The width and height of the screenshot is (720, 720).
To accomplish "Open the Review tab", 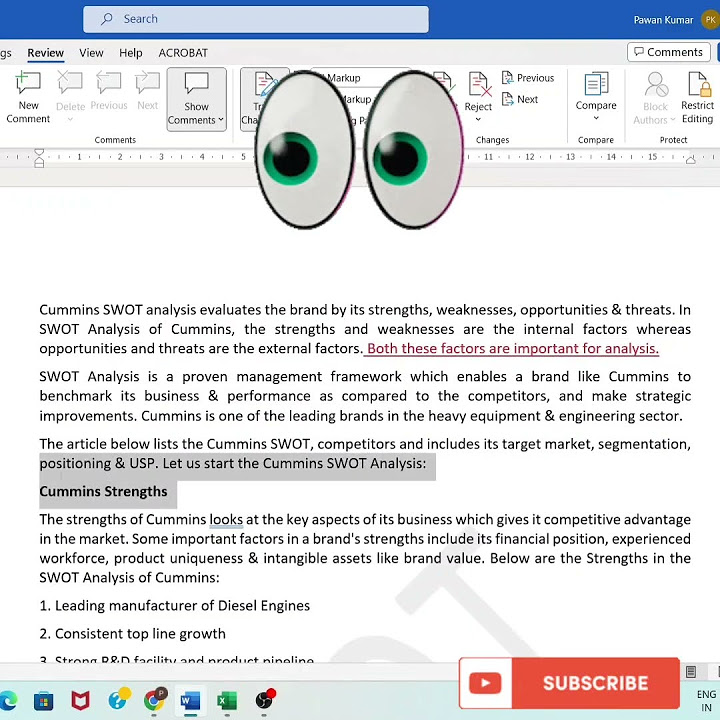I will coord(45,53).
